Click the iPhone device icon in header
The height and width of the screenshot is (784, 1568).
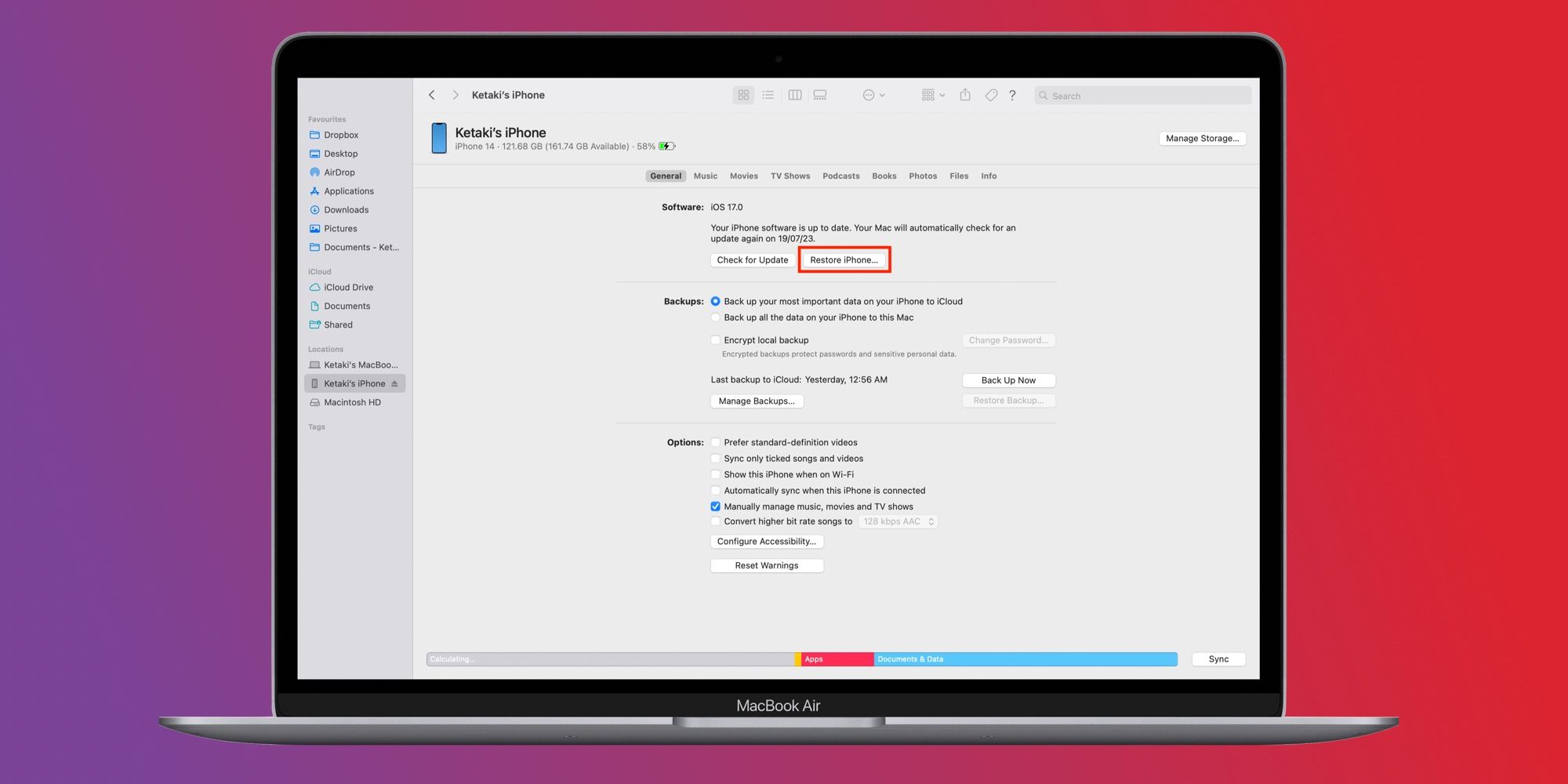[439, 138]
